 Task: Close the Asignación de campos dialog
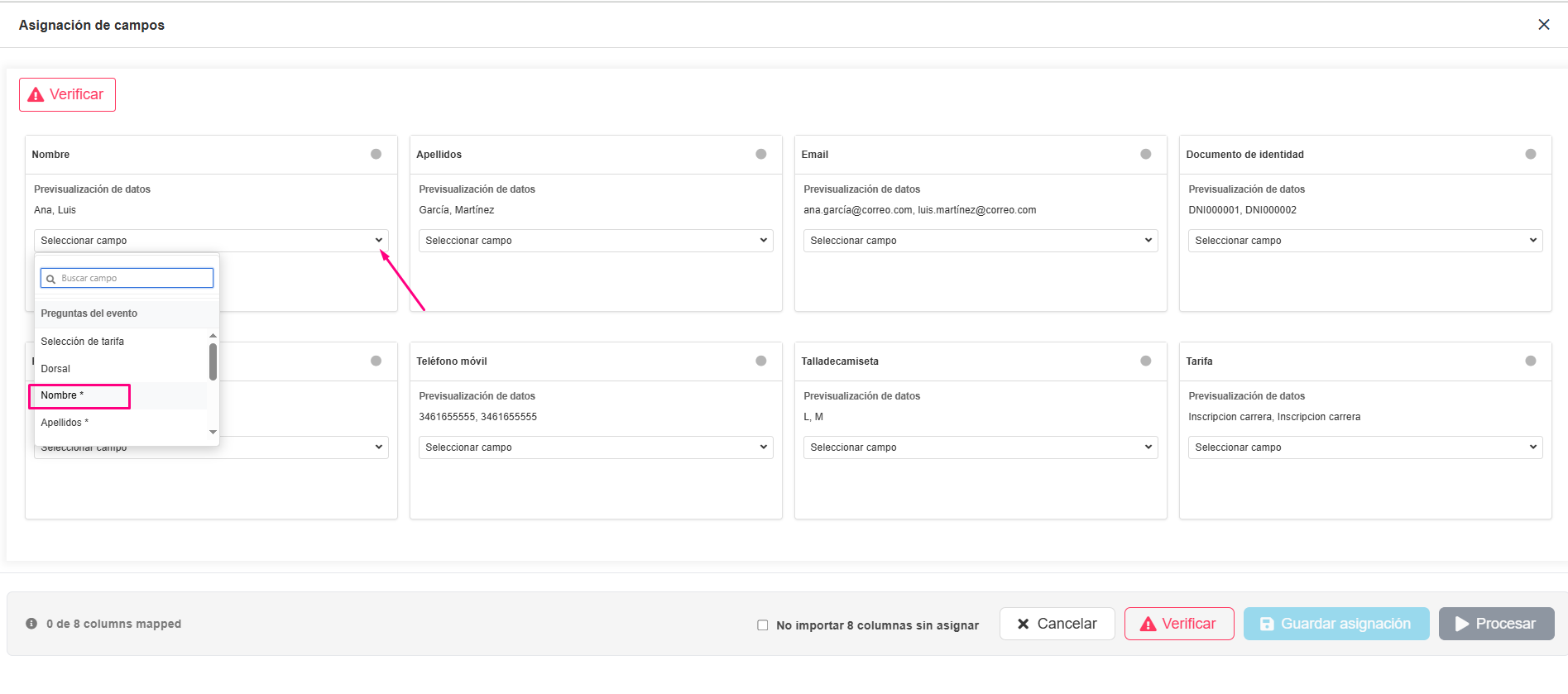pyautogui.click(x=1544, y=25)
